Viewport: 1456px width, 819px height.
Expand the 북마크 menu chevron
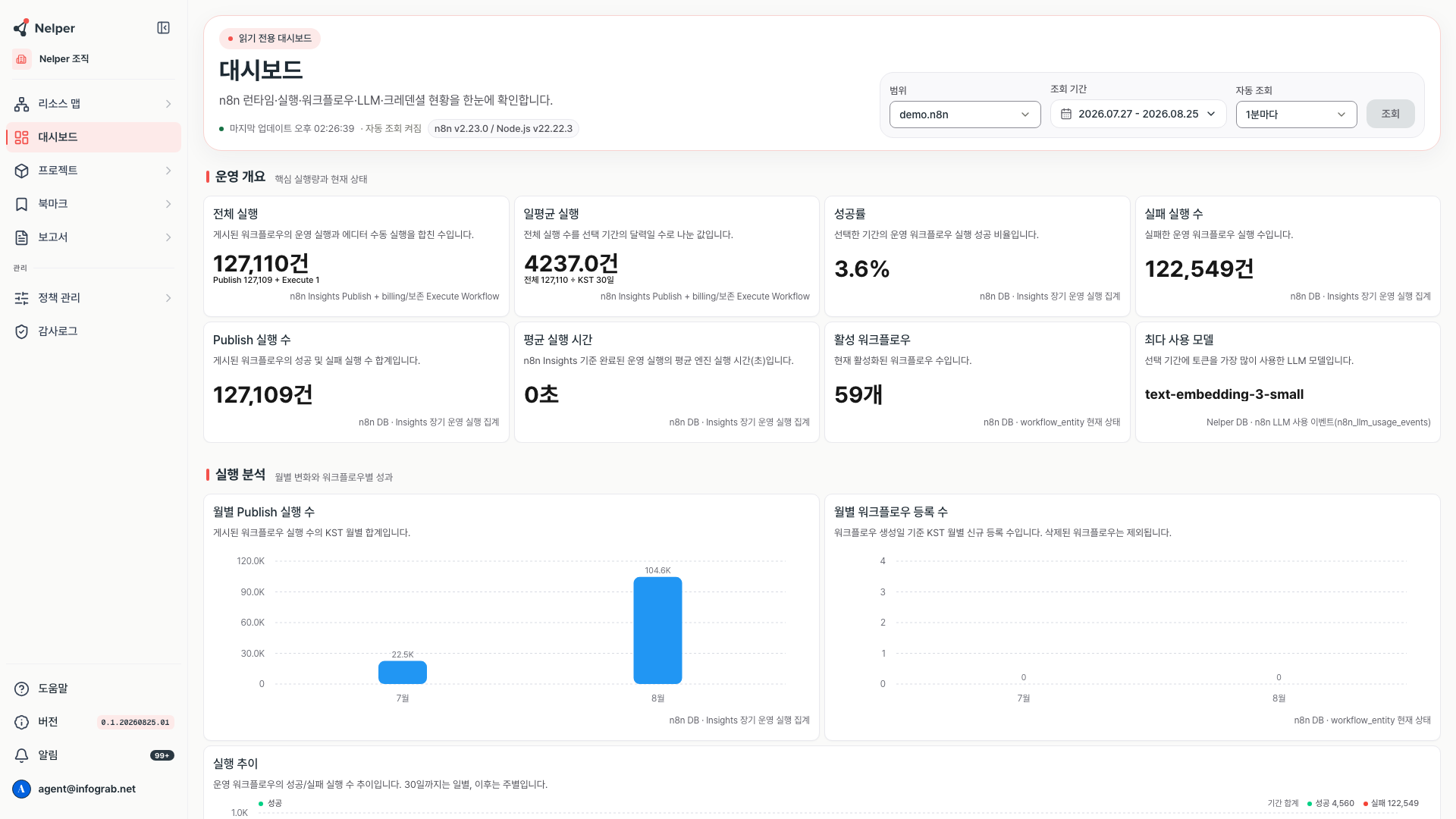pos(168,204)
